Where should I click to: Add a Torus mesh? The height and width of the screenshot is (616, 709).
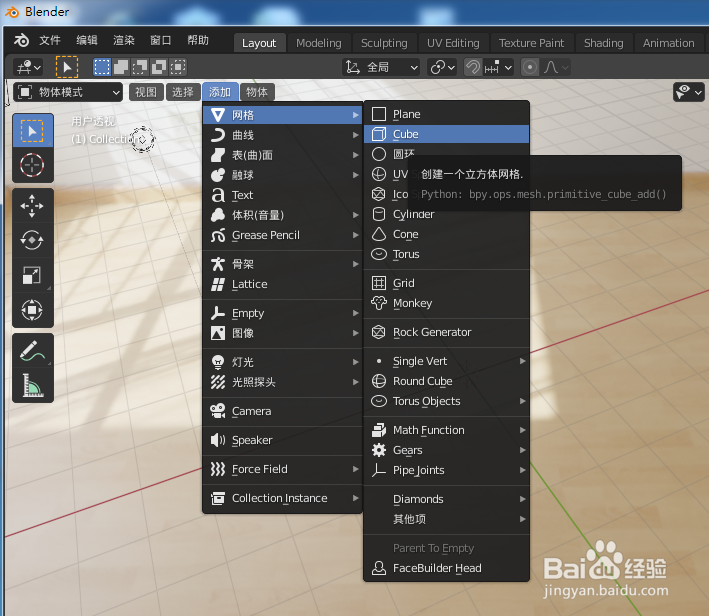tap(446, 254)
